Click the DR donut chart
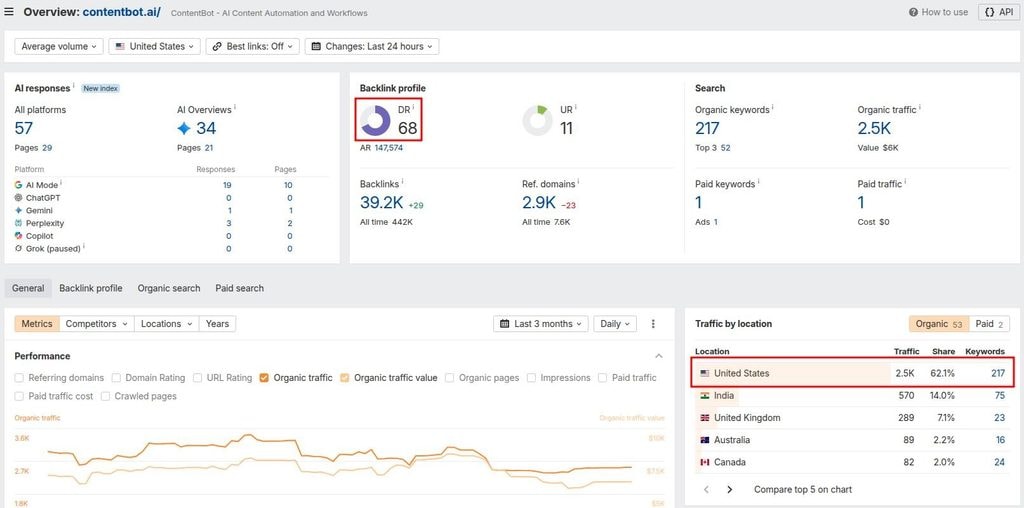This screenshot has width=1024, height=508. [375, 121]
